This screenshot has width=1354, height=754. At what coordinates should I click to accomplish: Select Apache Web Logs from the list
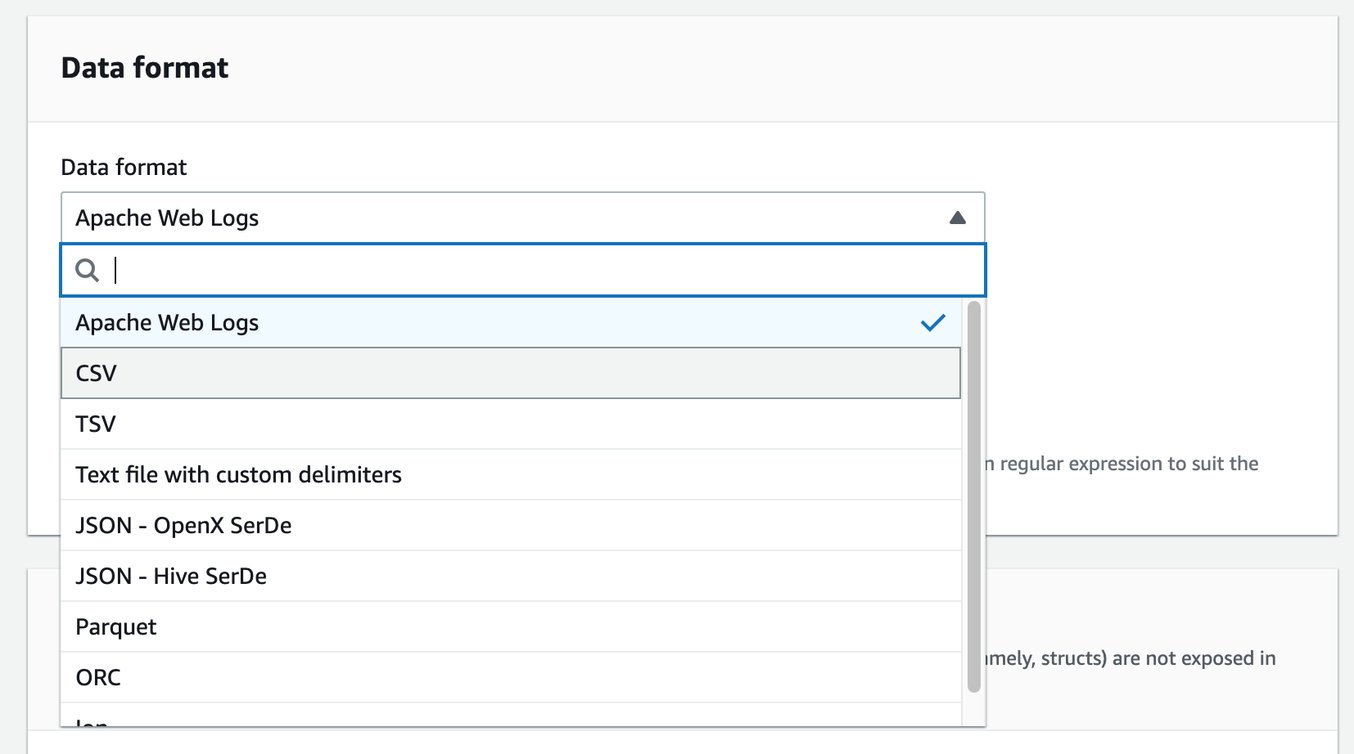tap(167, 323)
